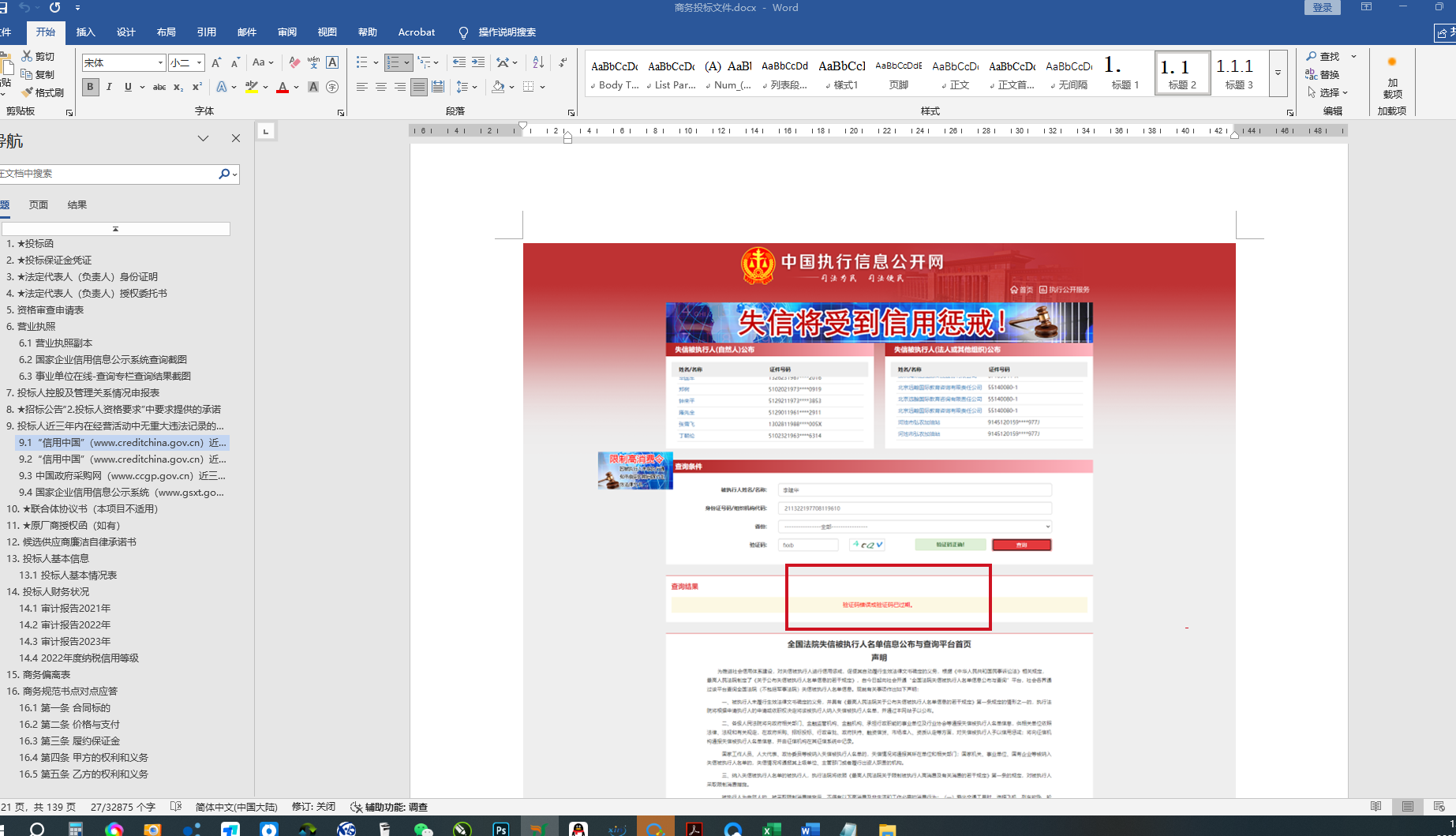Click the Replace (替换) button

pos(1323,74)
